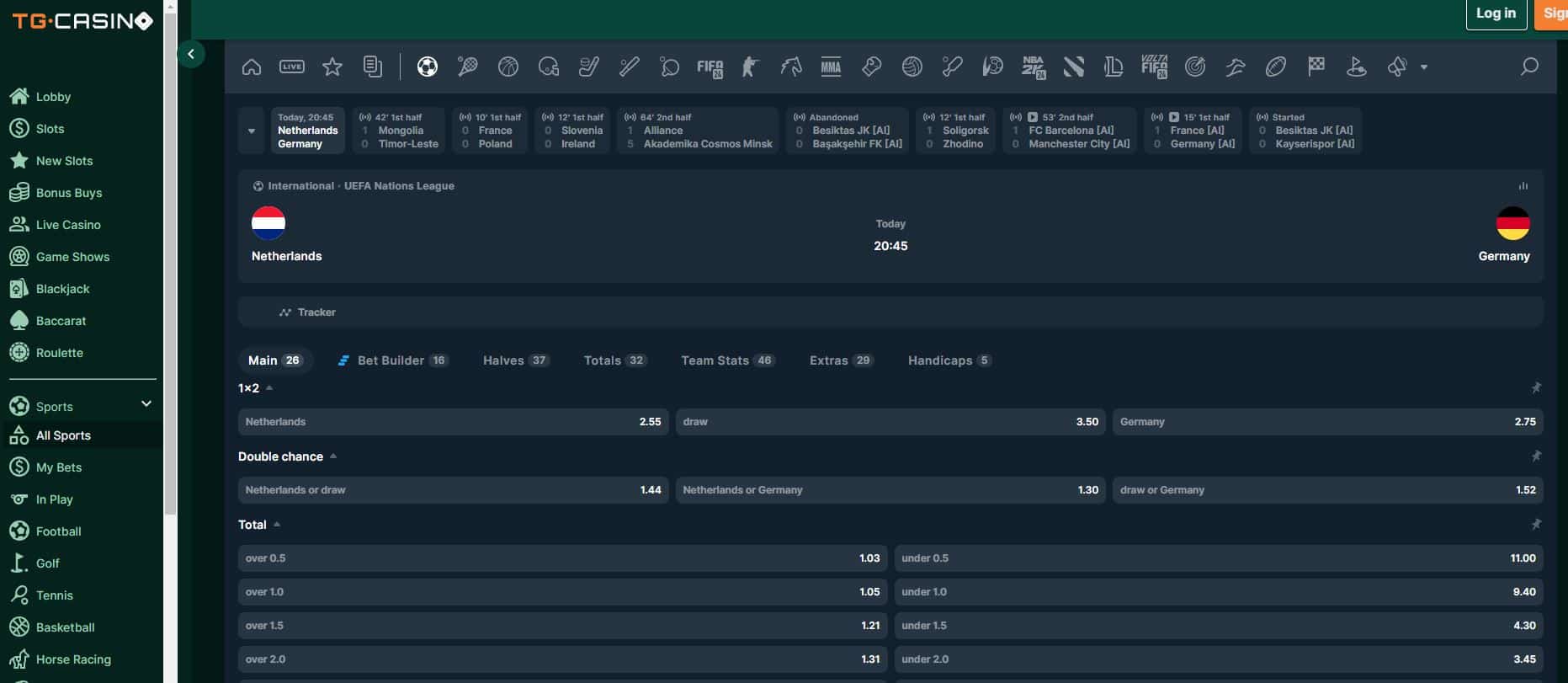The width and height of the screenshot is (1568, 683).
Task: Select the volleyball sport icon
Action: [912, 67]
